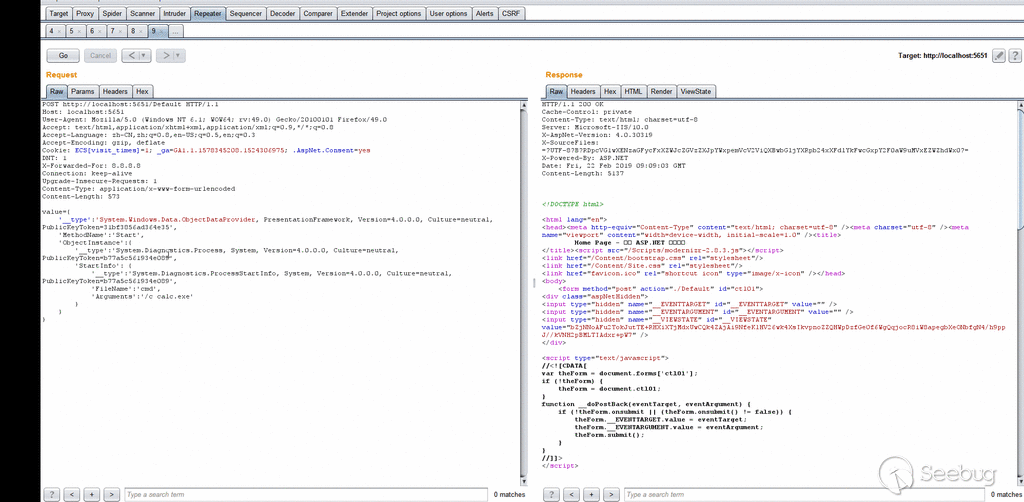Open the Decoder tab

click(x=283, y=14)
